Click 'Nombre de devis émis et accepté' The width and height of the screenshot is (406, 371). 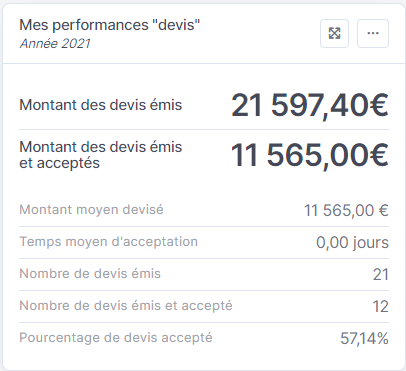pos(126,306)
